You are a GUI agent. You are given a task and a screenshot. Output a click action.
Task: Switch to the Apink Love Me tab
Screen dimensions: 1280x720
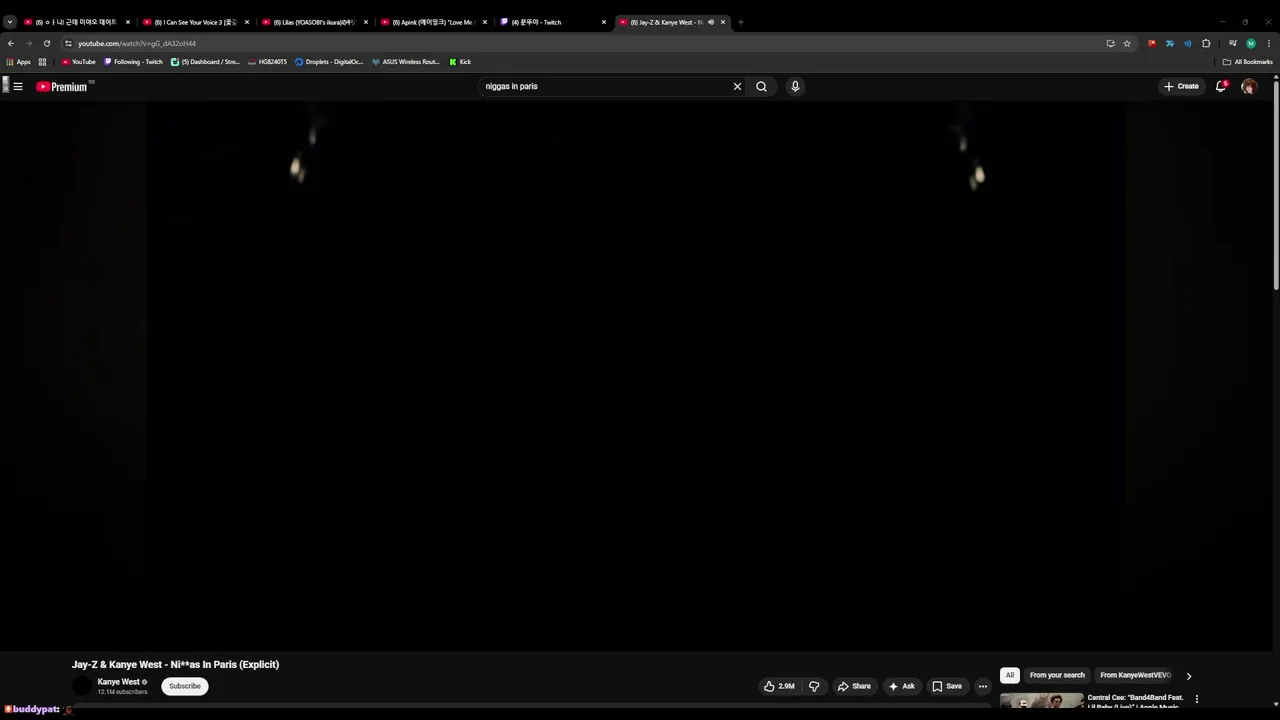tap(434, 22)
